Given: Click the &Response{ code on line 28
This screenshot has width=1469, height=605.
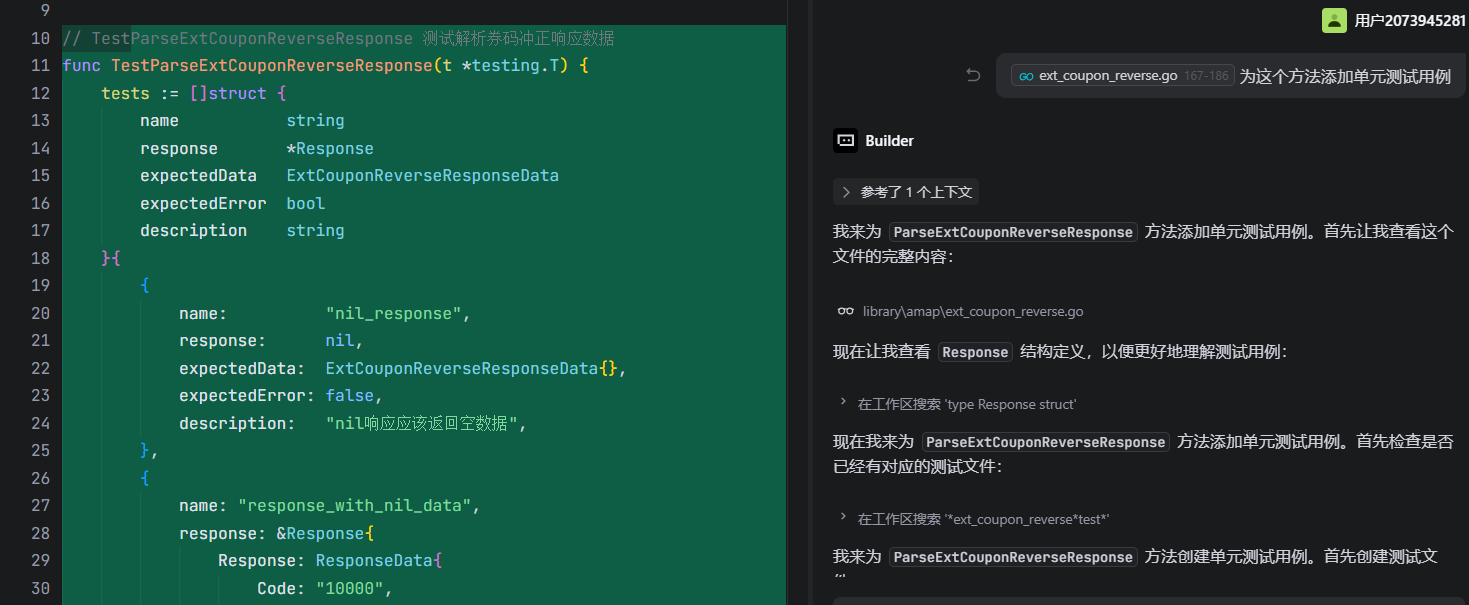Looking at the screenshot, I should [x=324, y=534].
